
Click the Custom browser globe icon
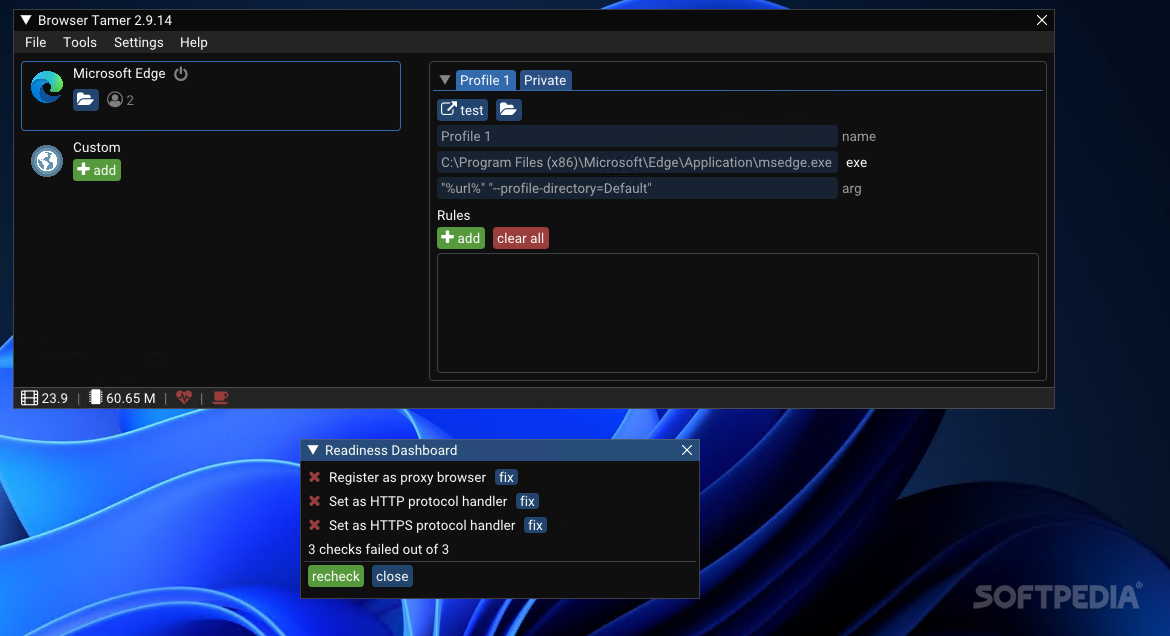coord(47,160)
